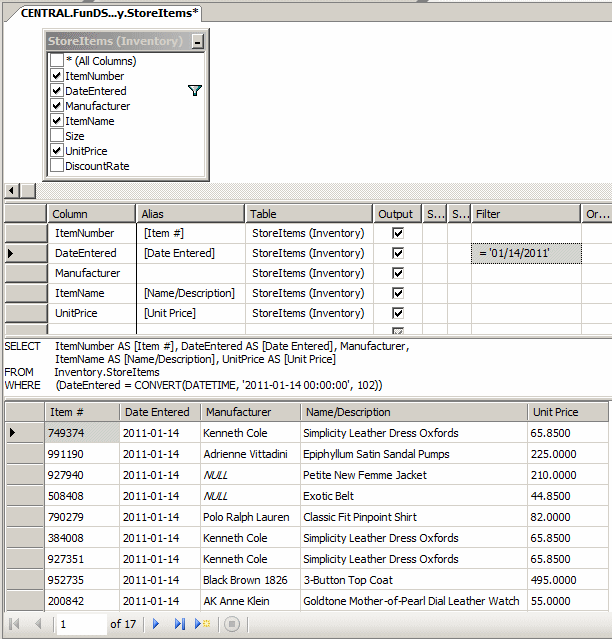Uncheck ItemName in StoreItems table box
The width and height of the screenshot is (612, 639).
coord(57,121)
